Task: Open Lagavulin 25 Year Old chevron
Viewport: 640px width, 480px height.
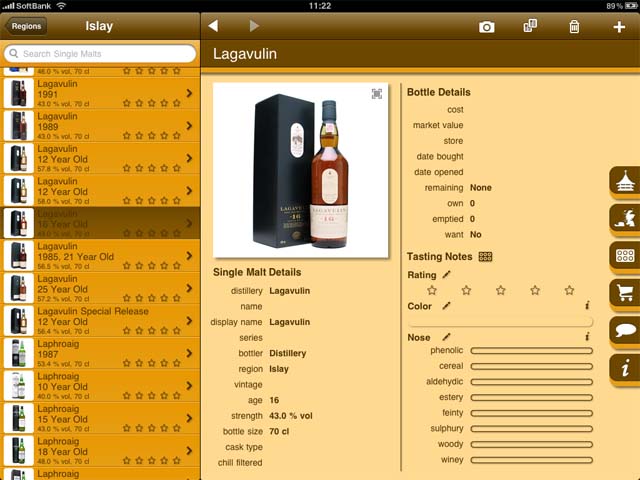Action: (x=189, y=288)
